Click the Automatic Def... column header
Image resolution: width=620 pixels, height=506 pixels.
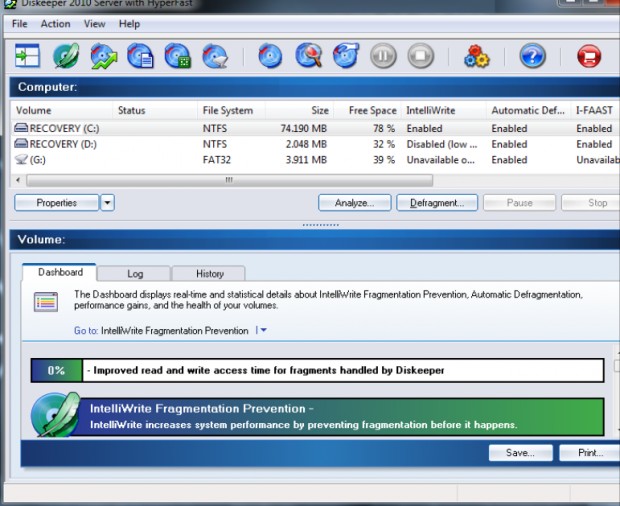click(528, 110)
